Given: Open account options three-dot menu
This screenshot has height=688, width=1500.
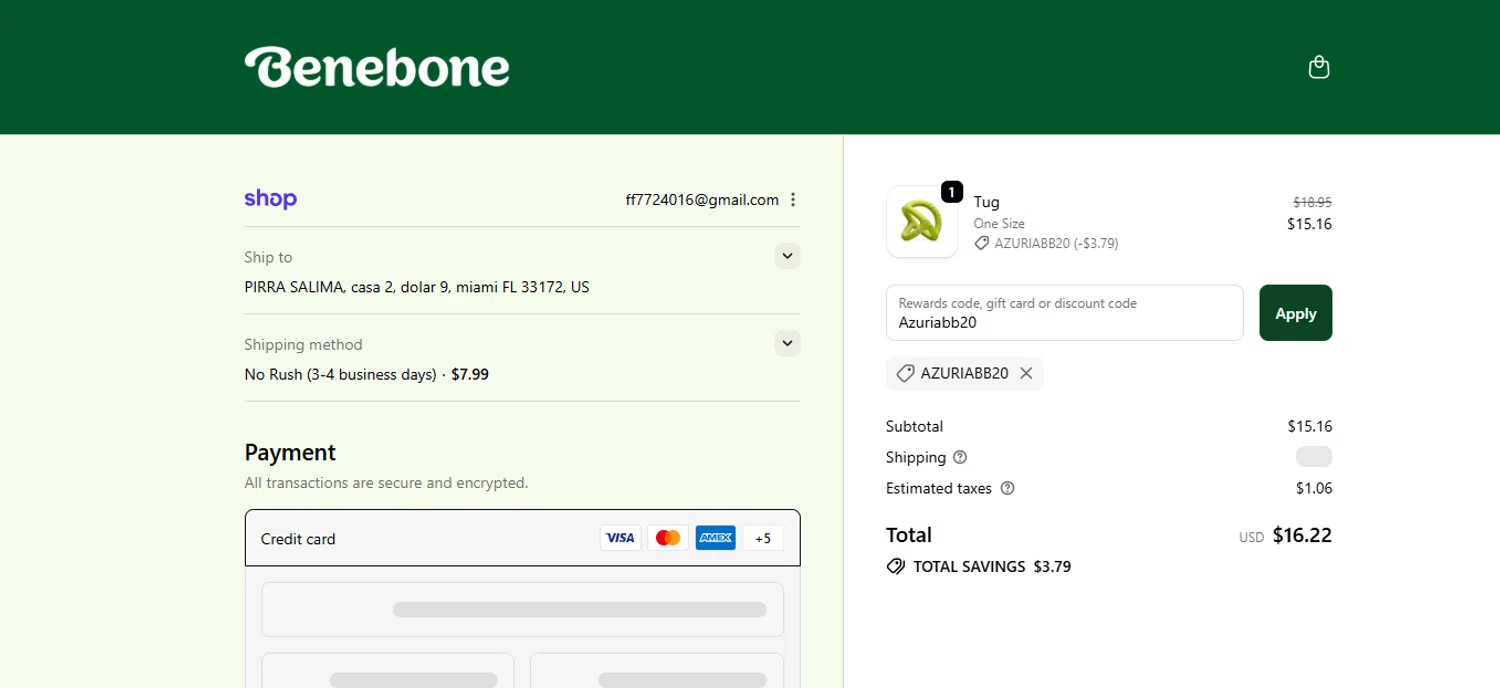Looking at the screenshot, I should [793, 199].
